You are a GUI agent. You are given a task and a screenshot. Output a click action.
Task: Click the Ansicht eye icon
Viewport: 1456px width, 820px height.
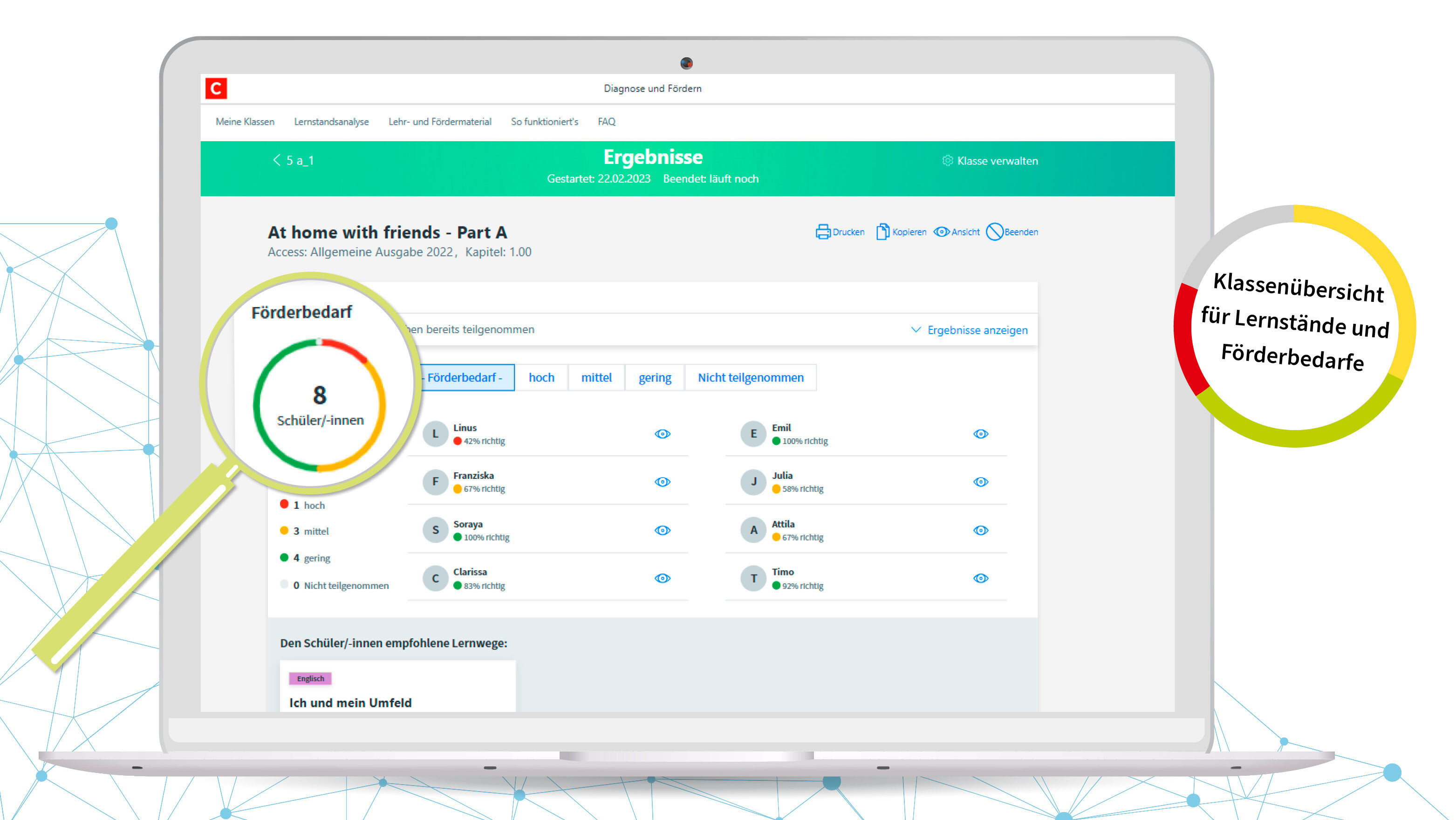tap(942, 232)
